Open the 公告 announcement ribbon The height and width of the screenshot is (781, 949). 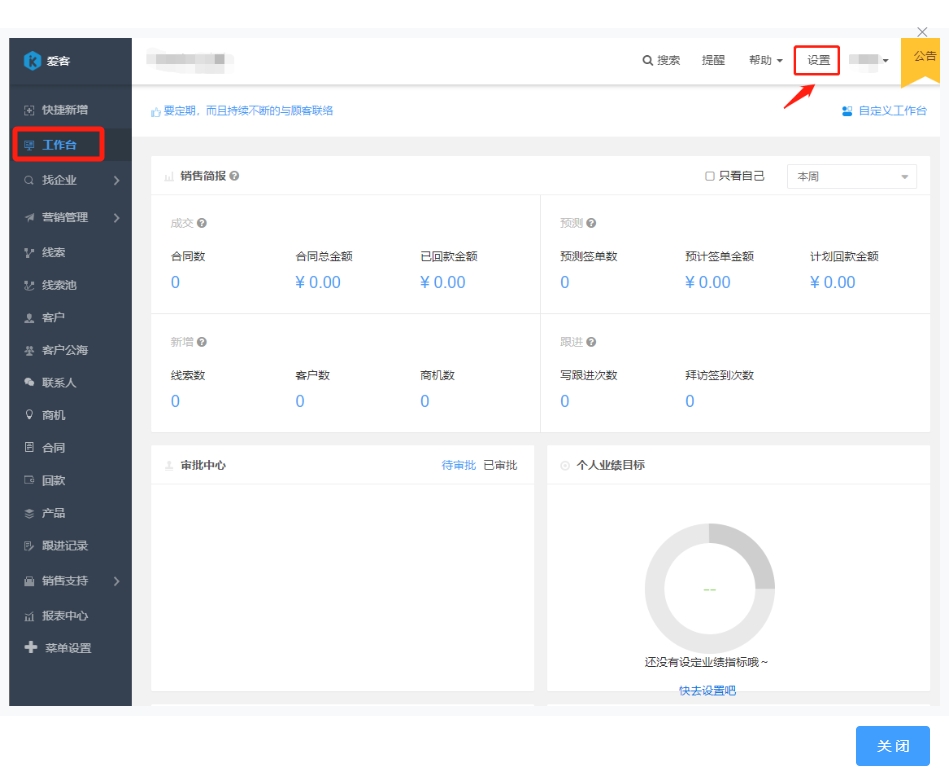924,58
